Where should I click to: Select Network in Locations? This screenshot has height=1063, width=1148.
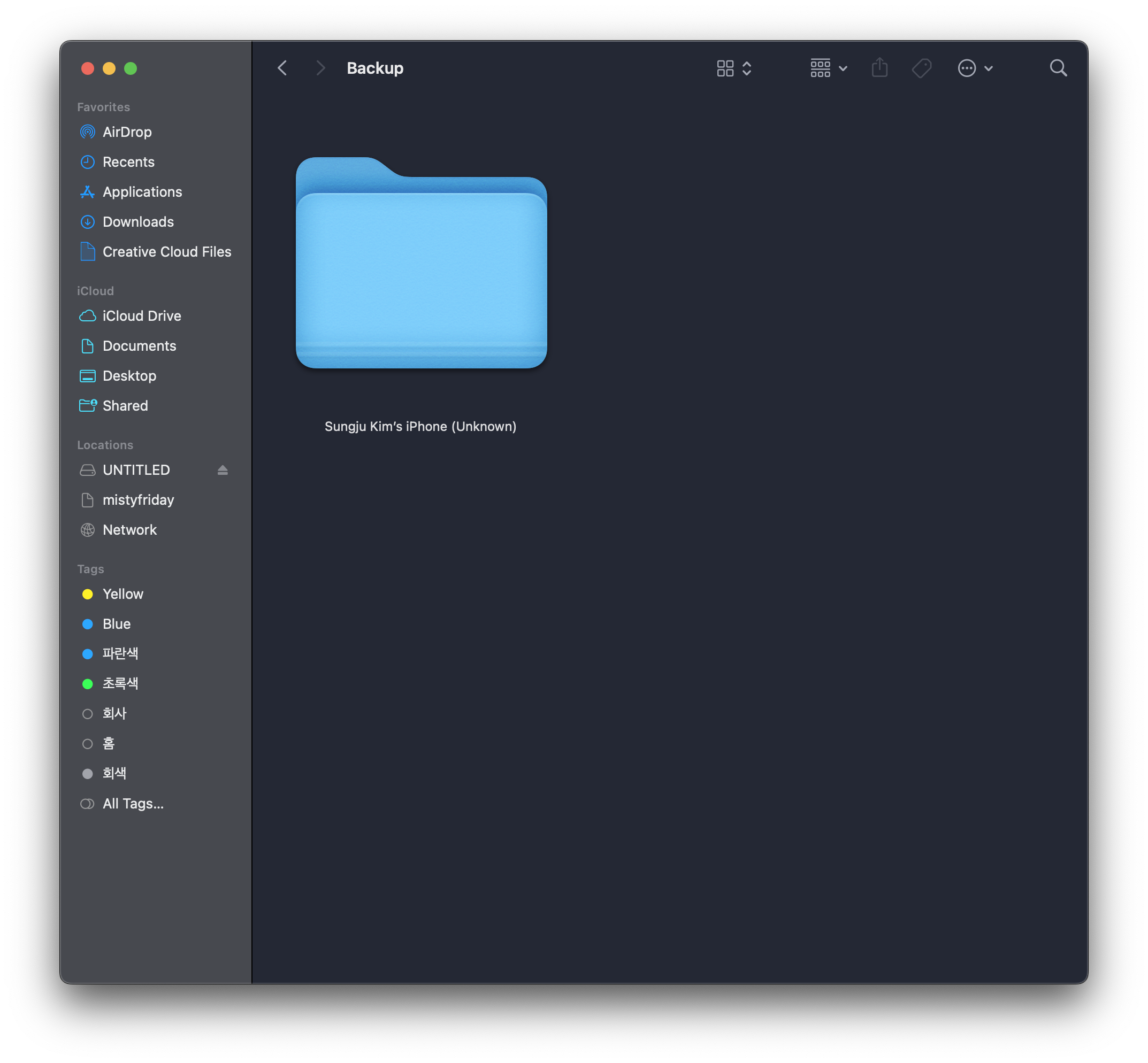(129, 530)
